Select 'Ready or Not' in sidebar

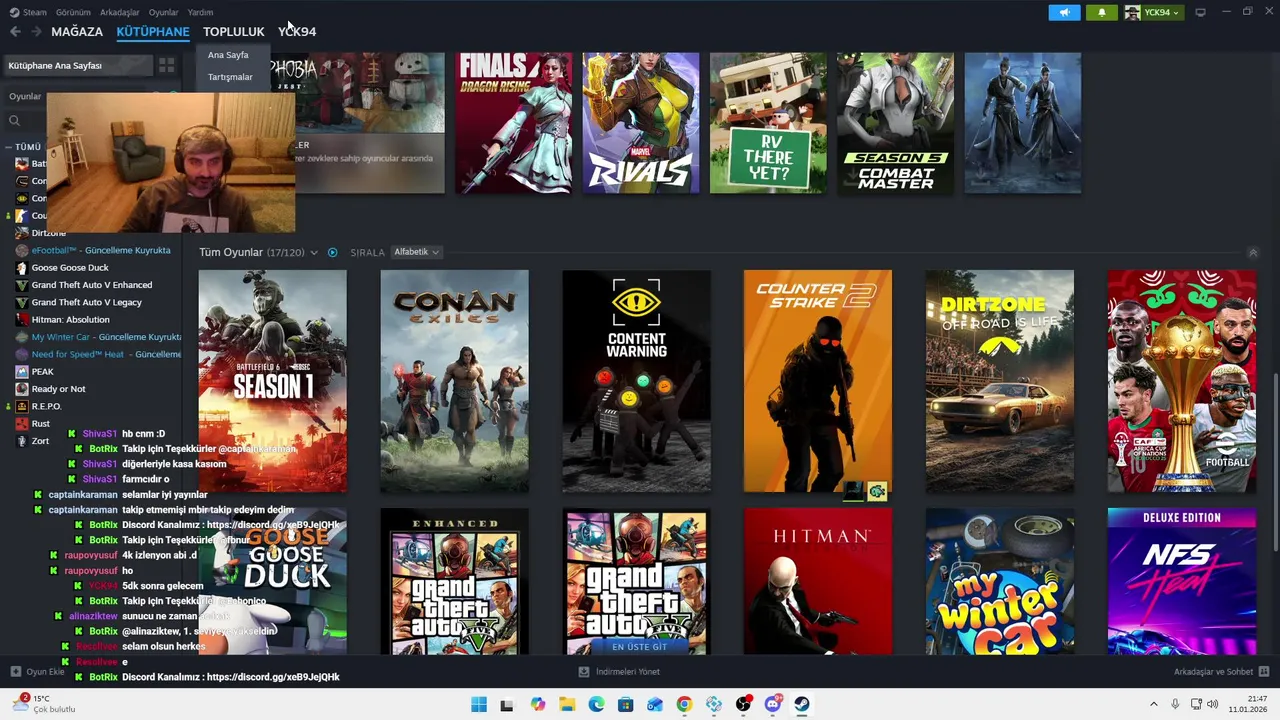pyautogui.click(x=58, y=389)
